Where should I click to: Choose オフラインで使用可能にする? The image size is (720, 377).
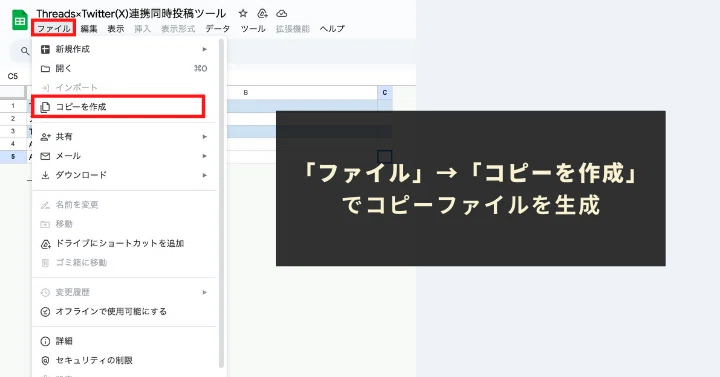124,312
